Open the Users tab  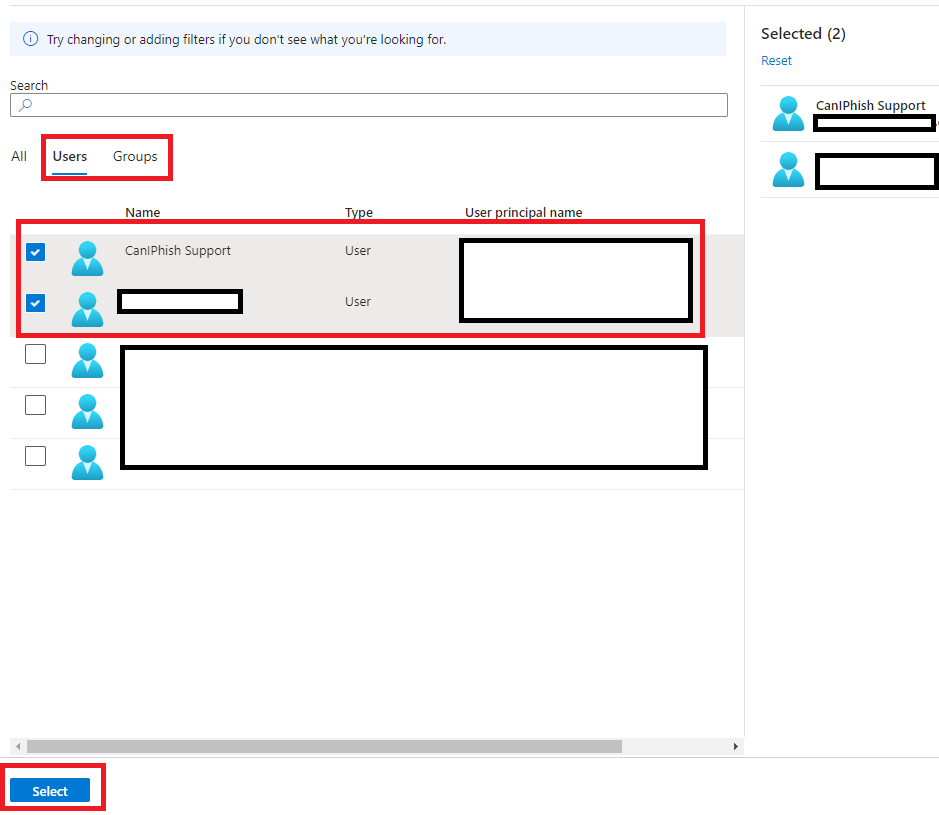70,157
